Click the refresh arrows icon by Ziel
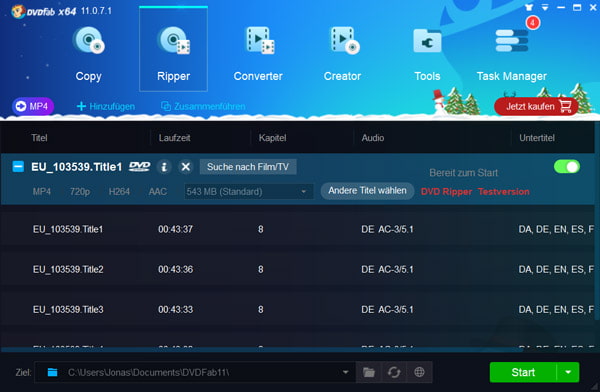Image resolution: width=600 pixels, height=392 pixels. point(394,372)
